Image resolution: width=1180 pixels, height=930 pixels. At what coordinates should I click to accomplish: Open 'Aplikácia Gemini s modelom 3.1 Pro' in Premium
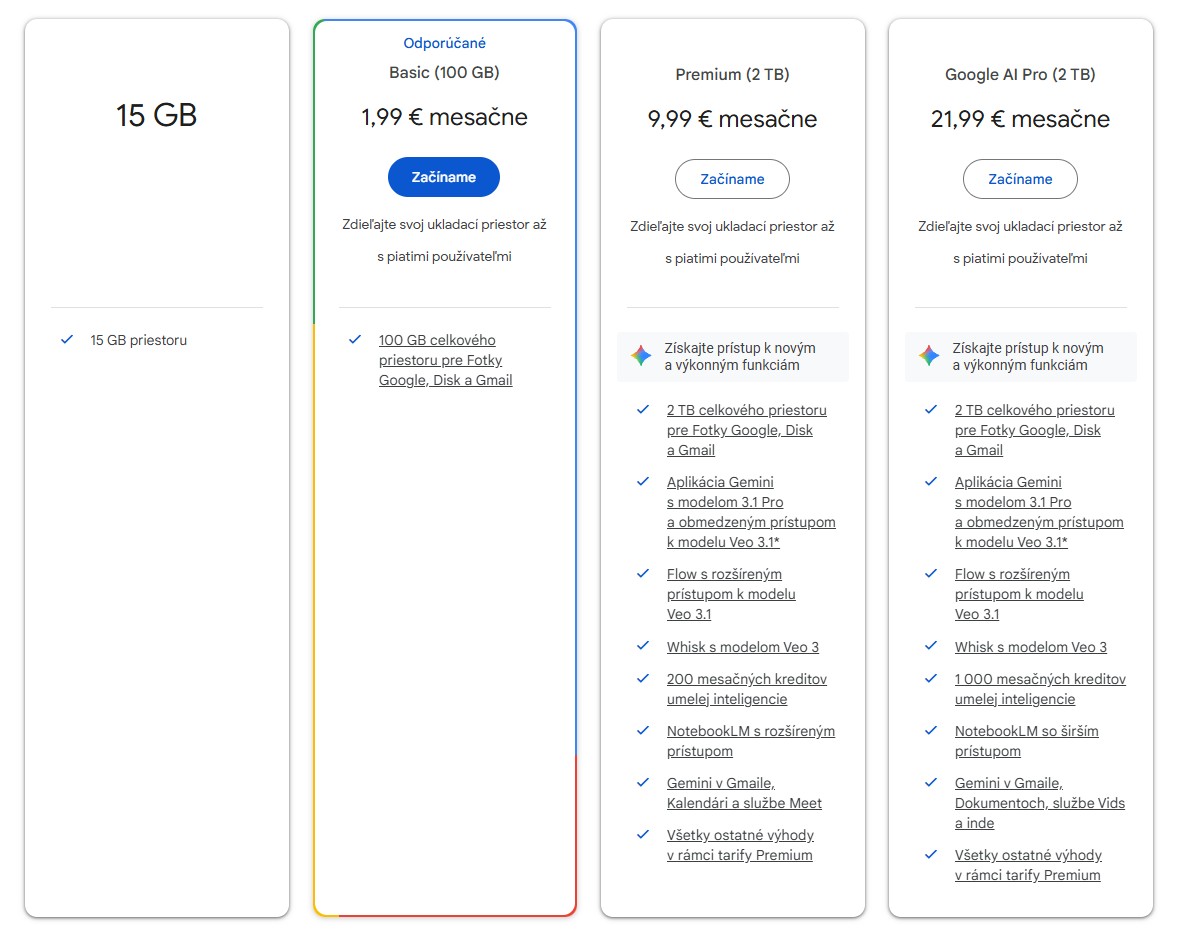(750, 511)
